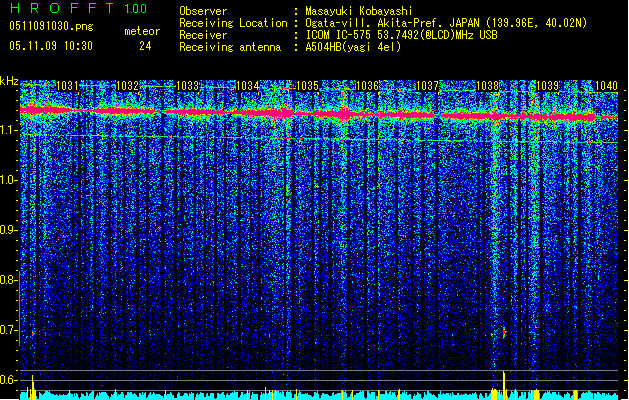Viewport: 629px width, 400px height.
Task: Click the 1040 time marker
Action: (607, 85)
